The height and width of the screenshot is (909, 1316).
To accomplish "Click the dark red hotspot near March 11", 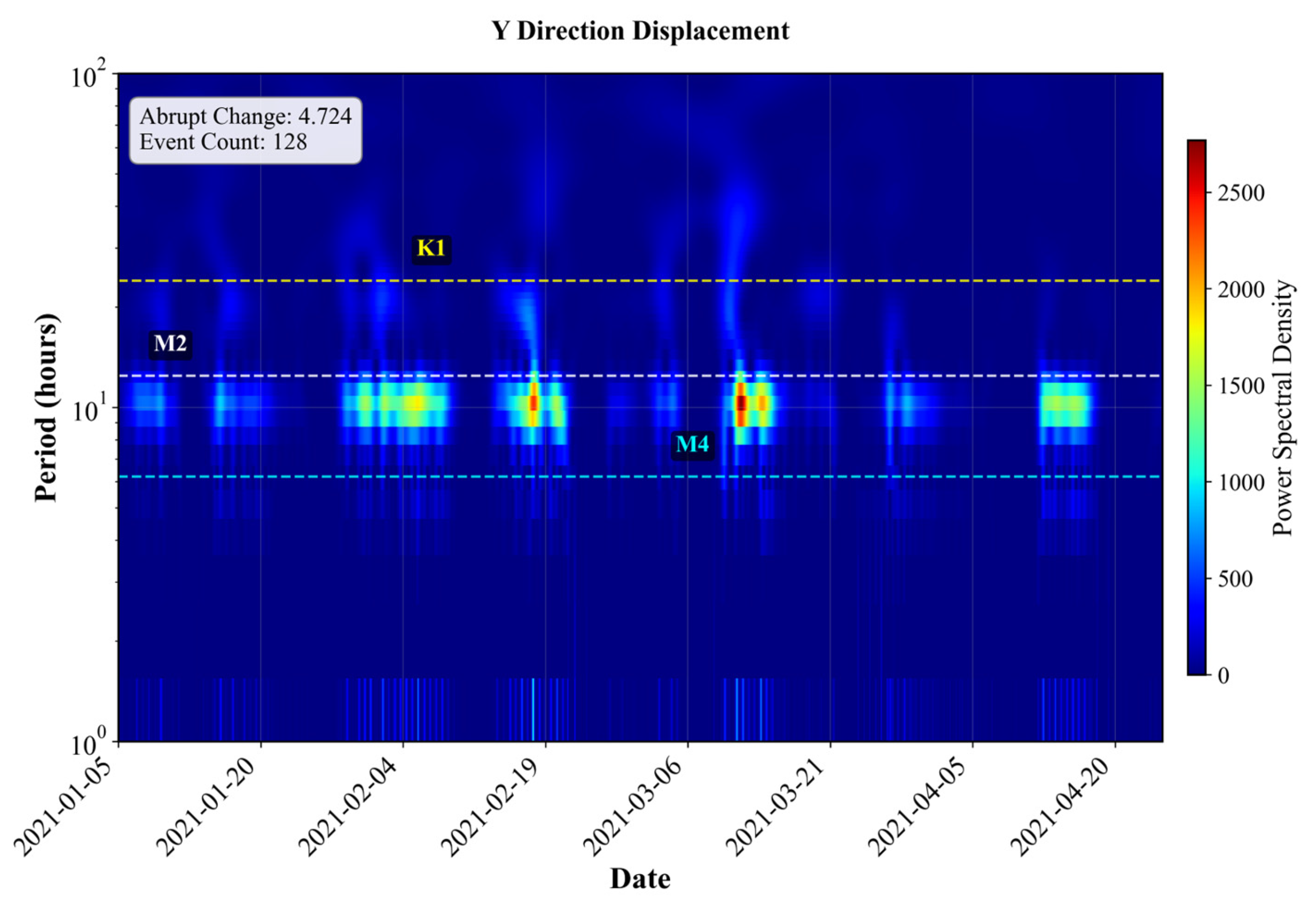I will pyautogui.click(x=741, y=403).
